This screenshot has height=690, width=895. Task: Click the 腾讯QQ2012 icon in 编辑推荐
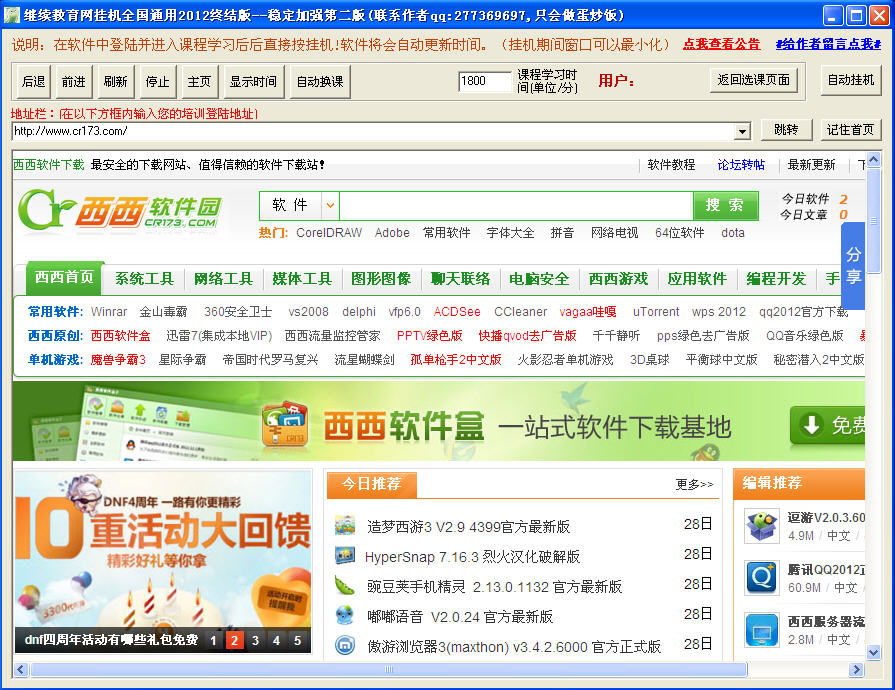pyautogui.click(x=761, y=578)
